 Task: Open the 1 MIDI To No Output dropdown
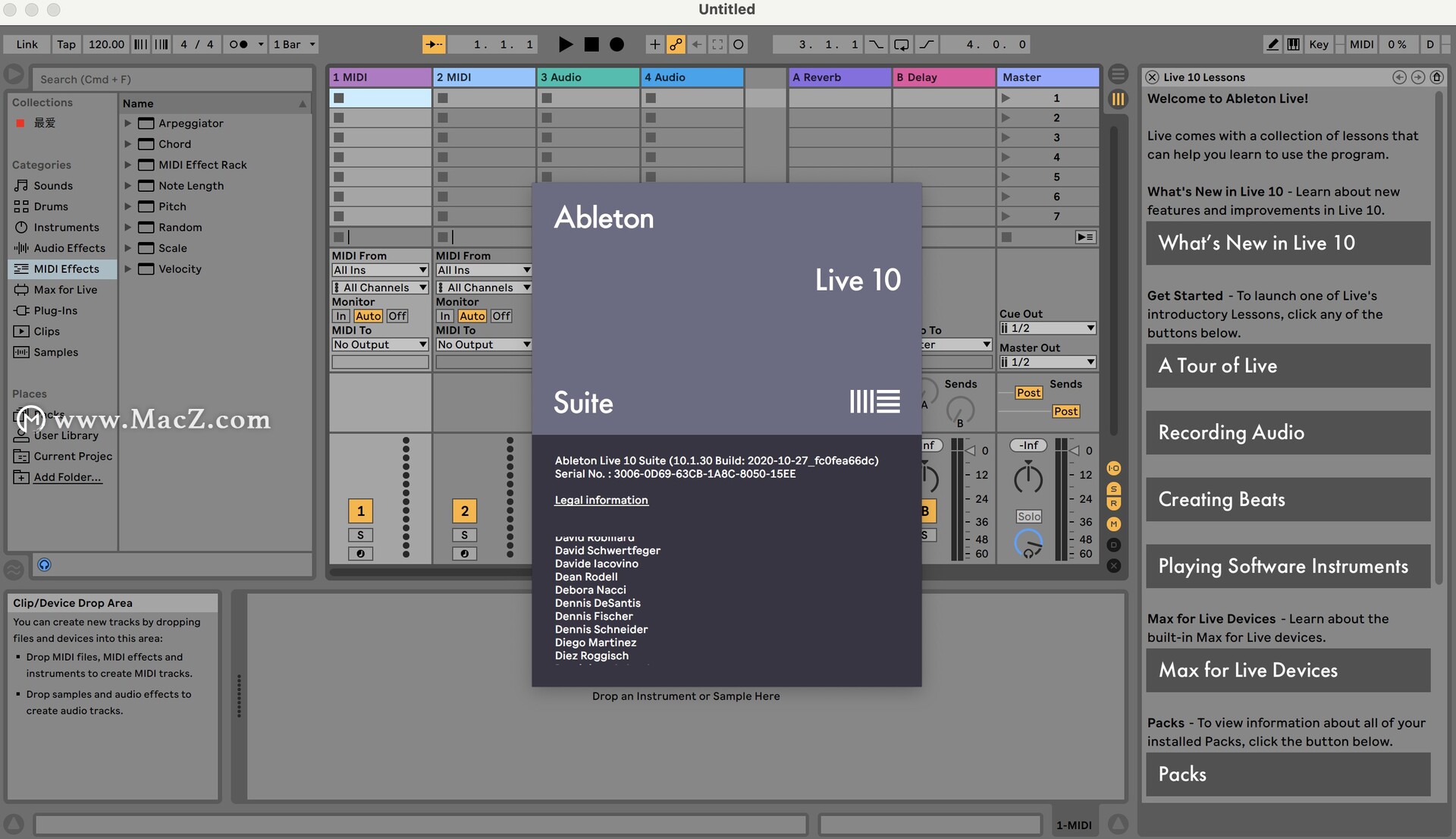(x=380, y=345)
